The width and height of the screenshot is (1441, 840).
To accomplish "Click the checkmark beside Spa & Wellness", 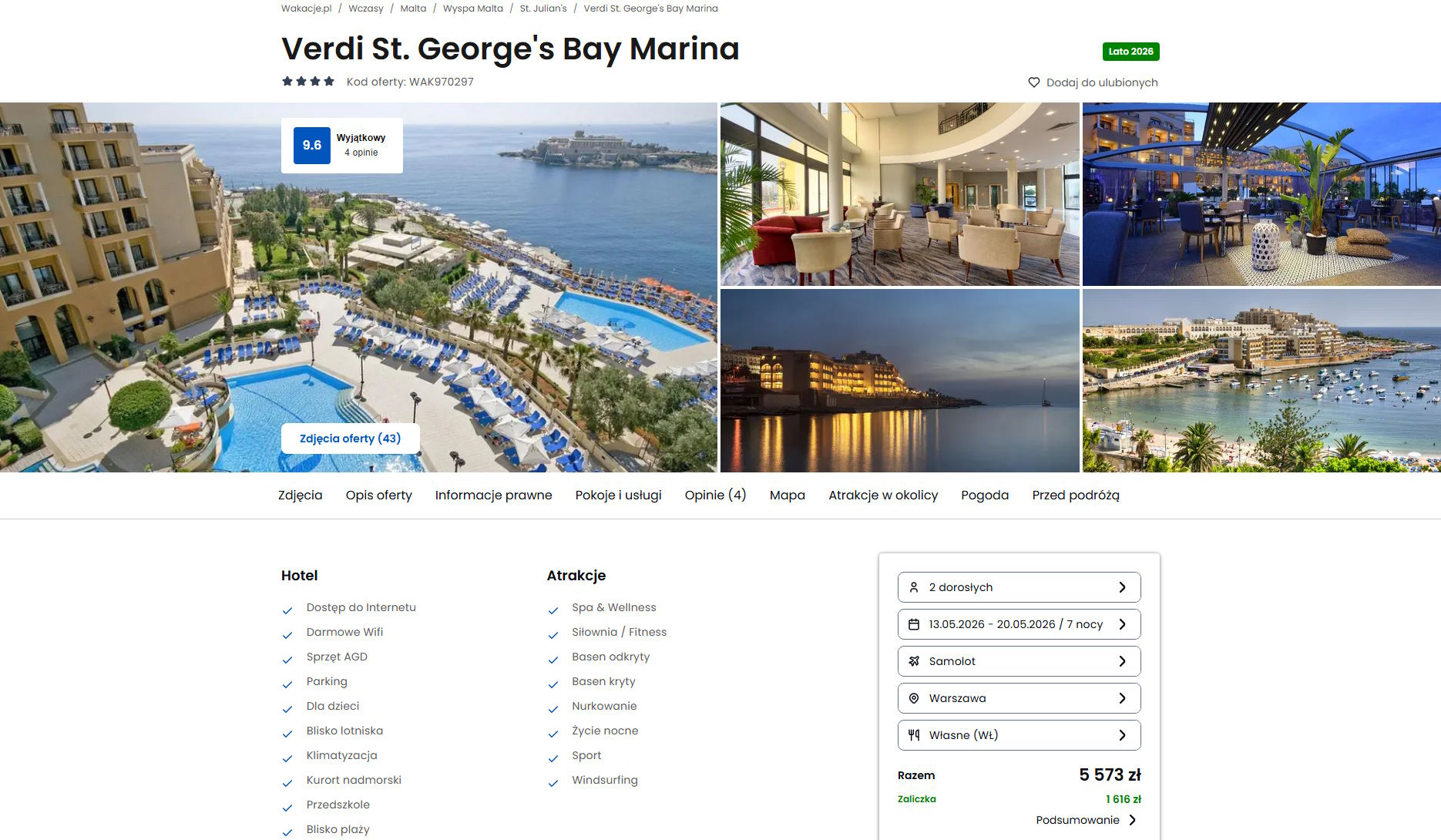I will pos(553,610).
